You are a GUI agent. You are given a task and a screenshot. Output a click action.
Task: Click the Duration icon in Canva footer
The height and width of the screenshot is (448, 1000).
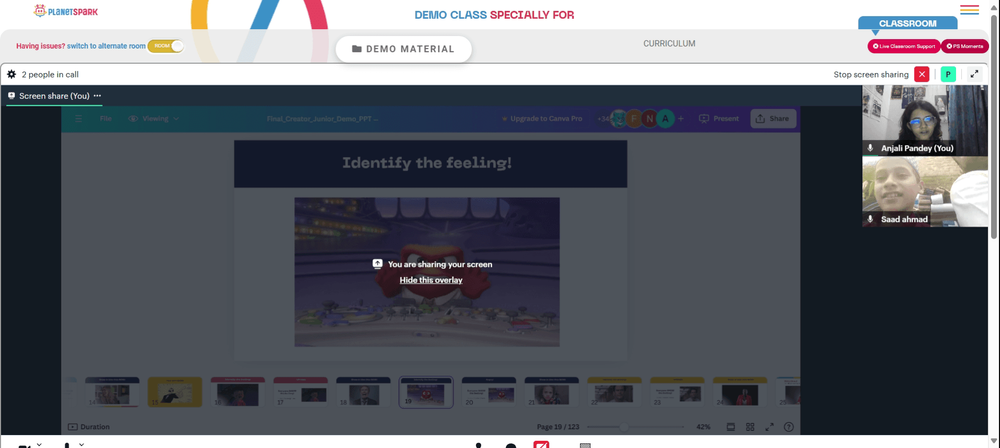point(73,427)
